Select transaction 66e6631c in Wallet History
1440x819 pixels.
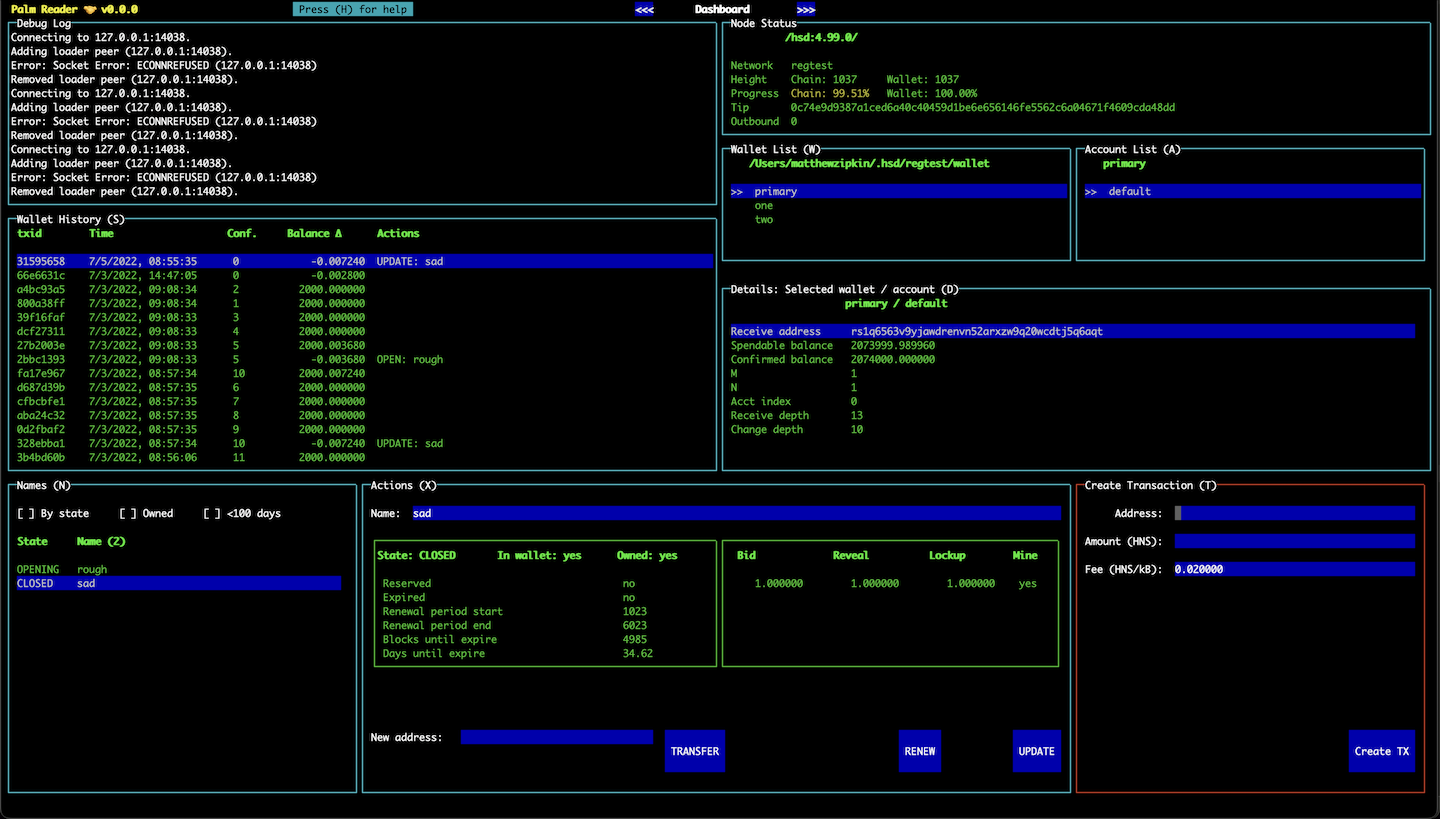(365, 275)
